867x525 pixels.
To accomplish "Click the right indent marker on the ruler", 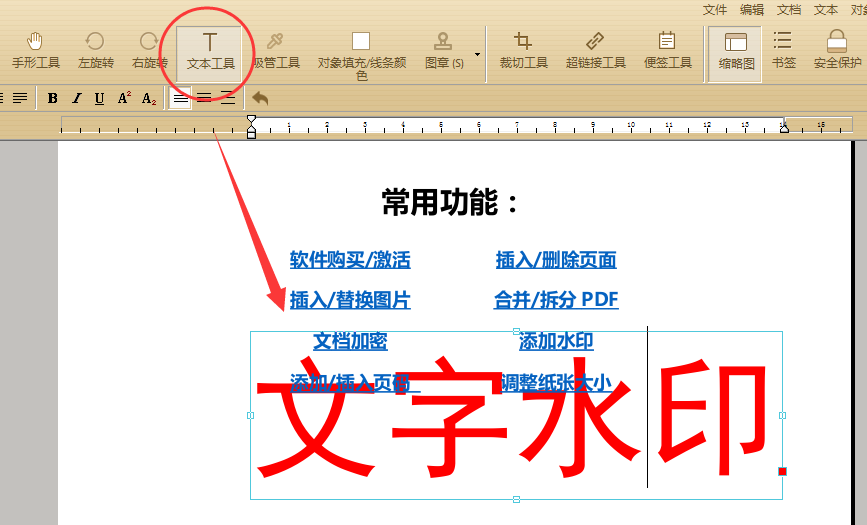I will pyautogui.click(x=784, y=127).
